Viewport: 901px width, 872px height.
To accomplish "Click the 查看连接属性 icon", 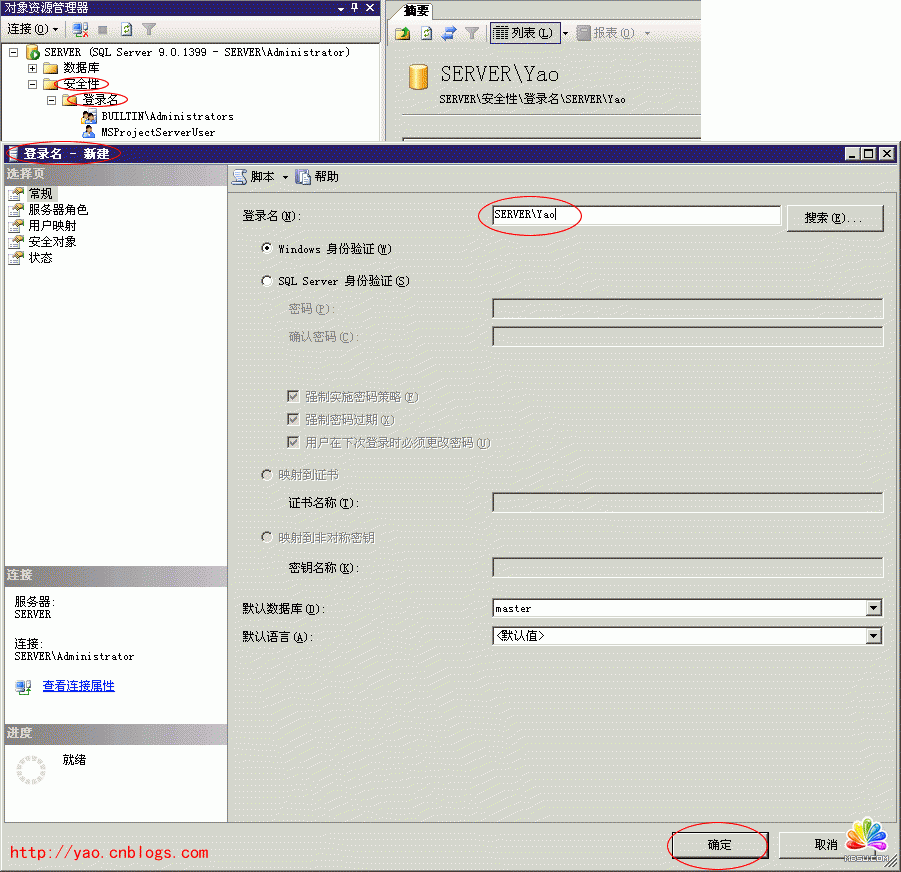I will point(24,687).
